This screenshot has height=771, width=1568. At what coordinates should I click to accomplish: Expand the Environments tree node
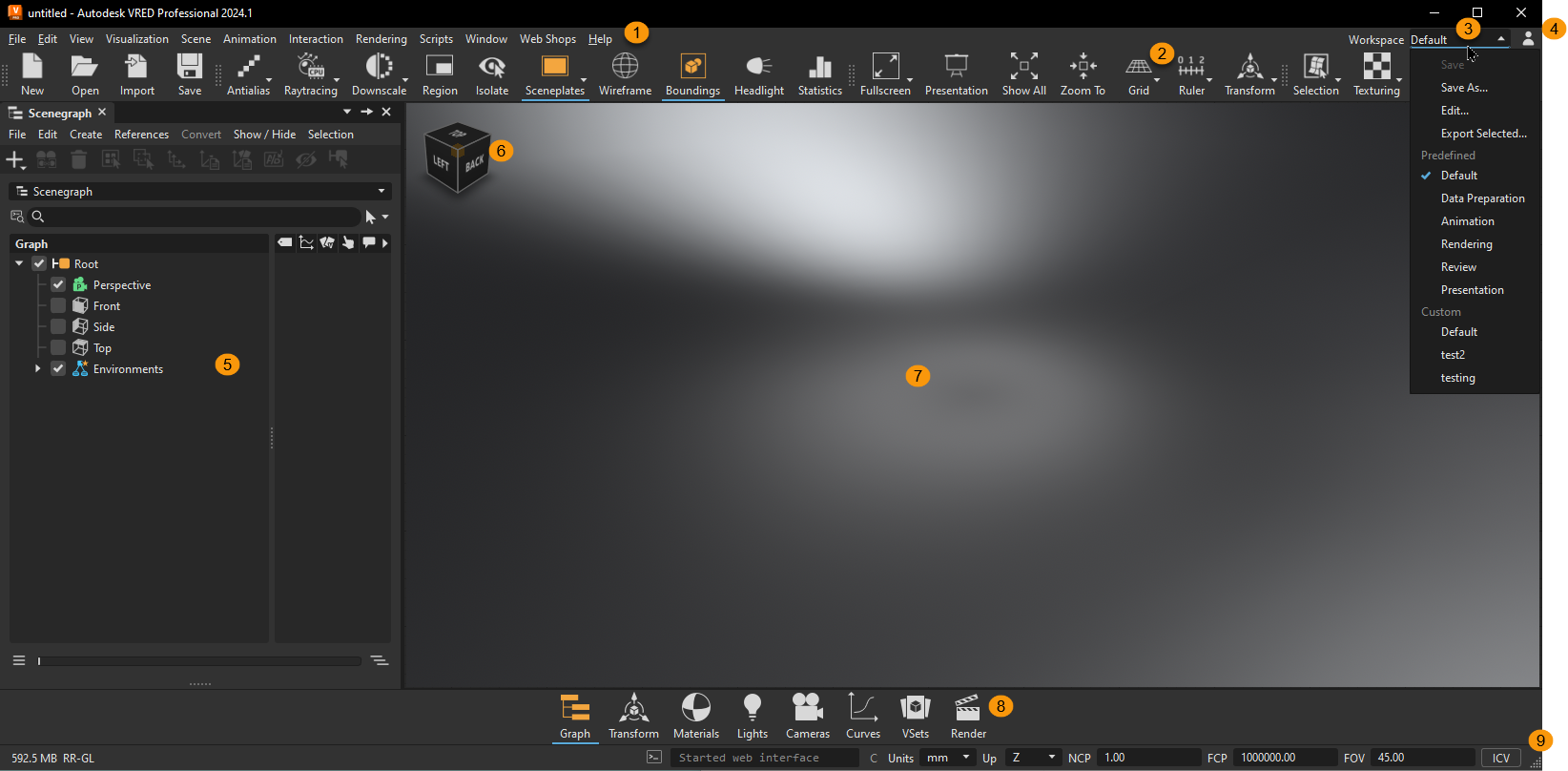point(37,368)
